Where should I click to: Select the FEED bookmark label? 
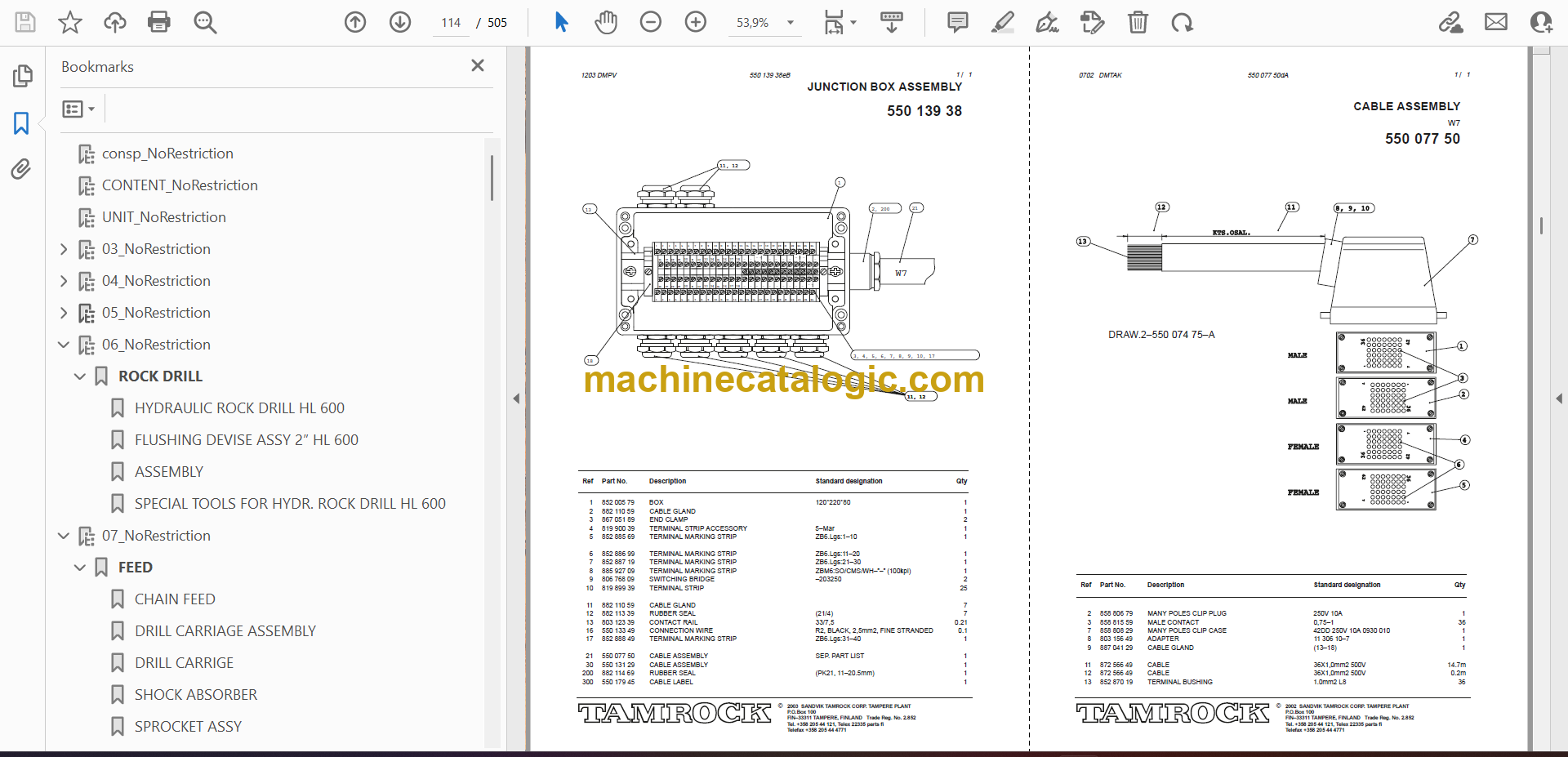tap(136, 568)
